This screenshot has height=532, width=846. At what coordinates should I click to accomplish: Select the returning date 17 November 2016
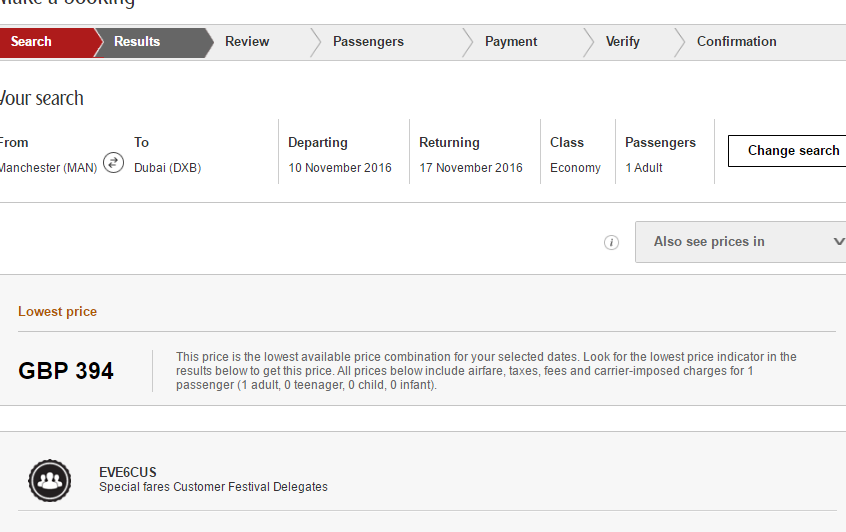[x=471, y=168]
